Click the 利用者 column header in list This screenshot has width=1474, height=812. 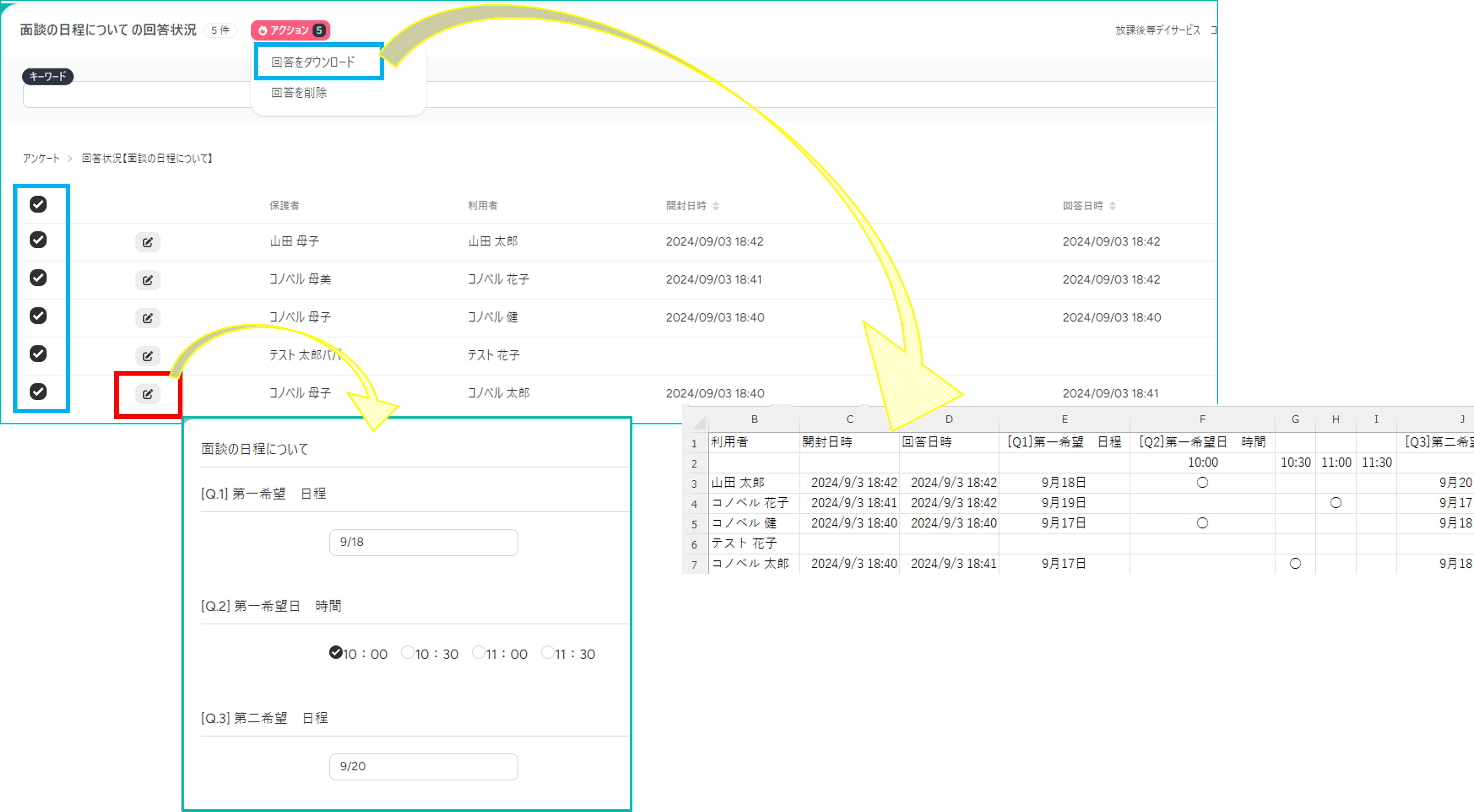pyautogui.click(x=482, y=206)
